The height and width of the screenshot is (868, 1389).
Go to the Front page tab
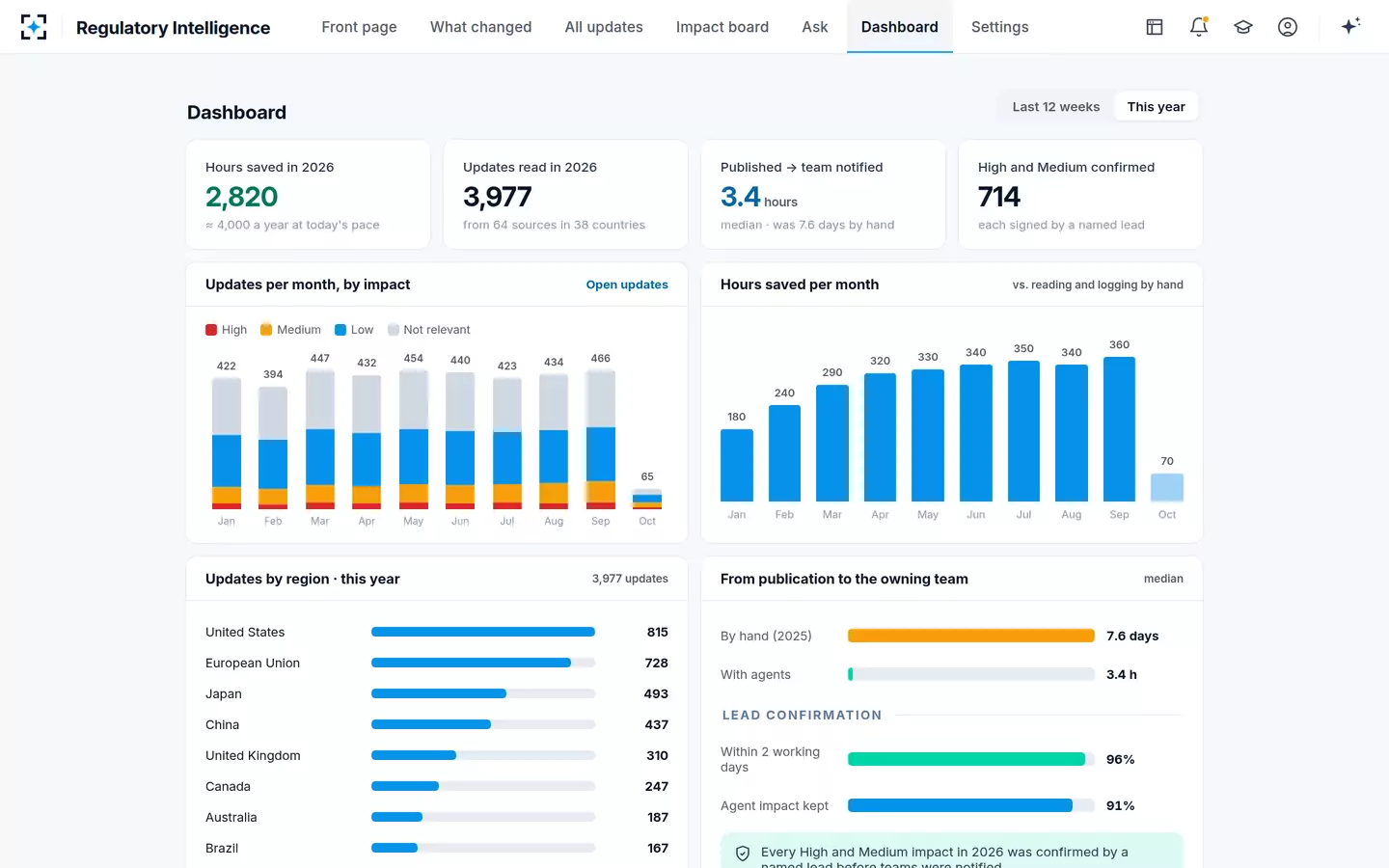pos(359,27)
